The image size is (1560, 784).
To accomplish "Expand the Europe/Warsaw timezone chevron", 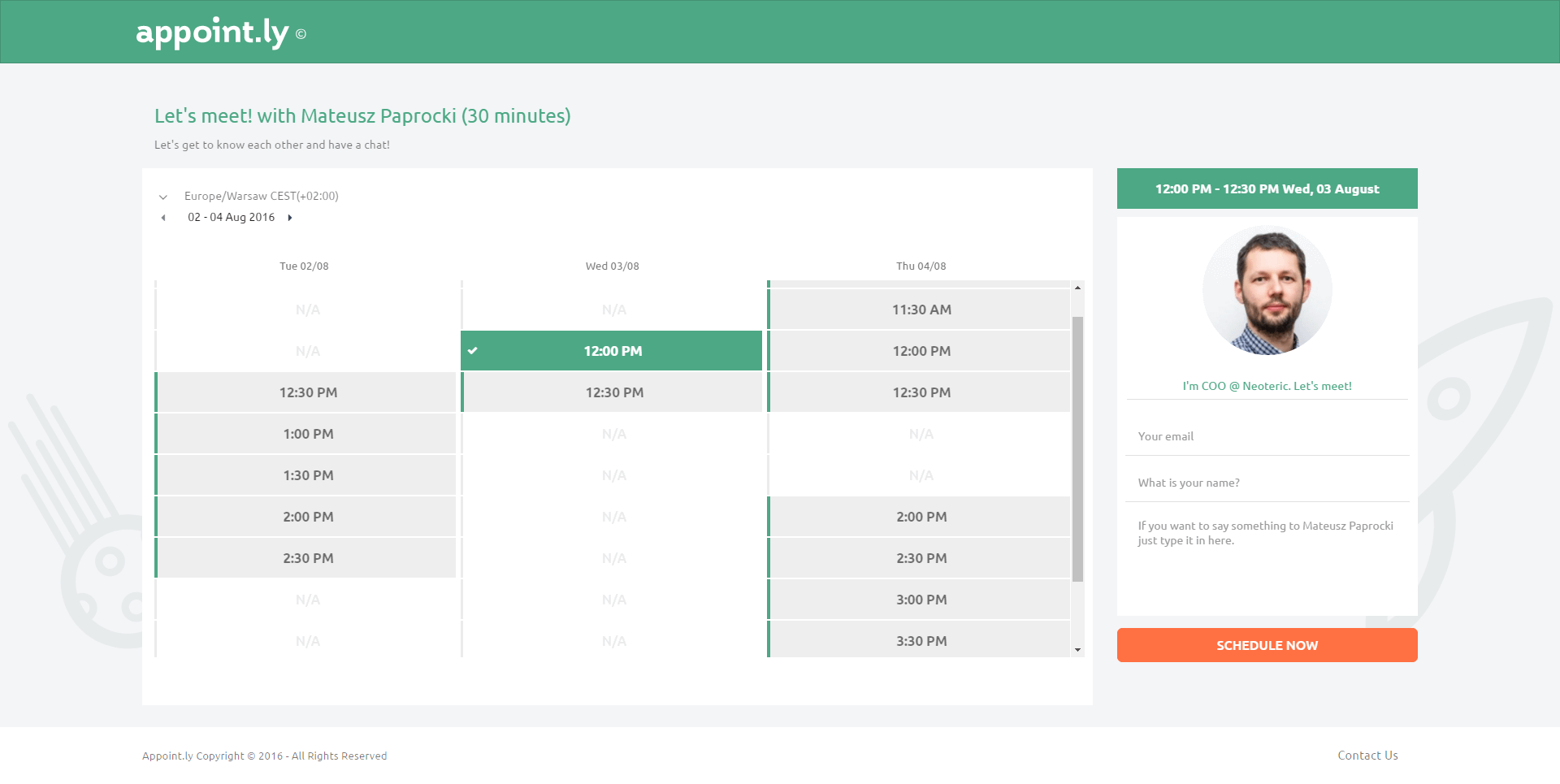I will tap(163, 197).
